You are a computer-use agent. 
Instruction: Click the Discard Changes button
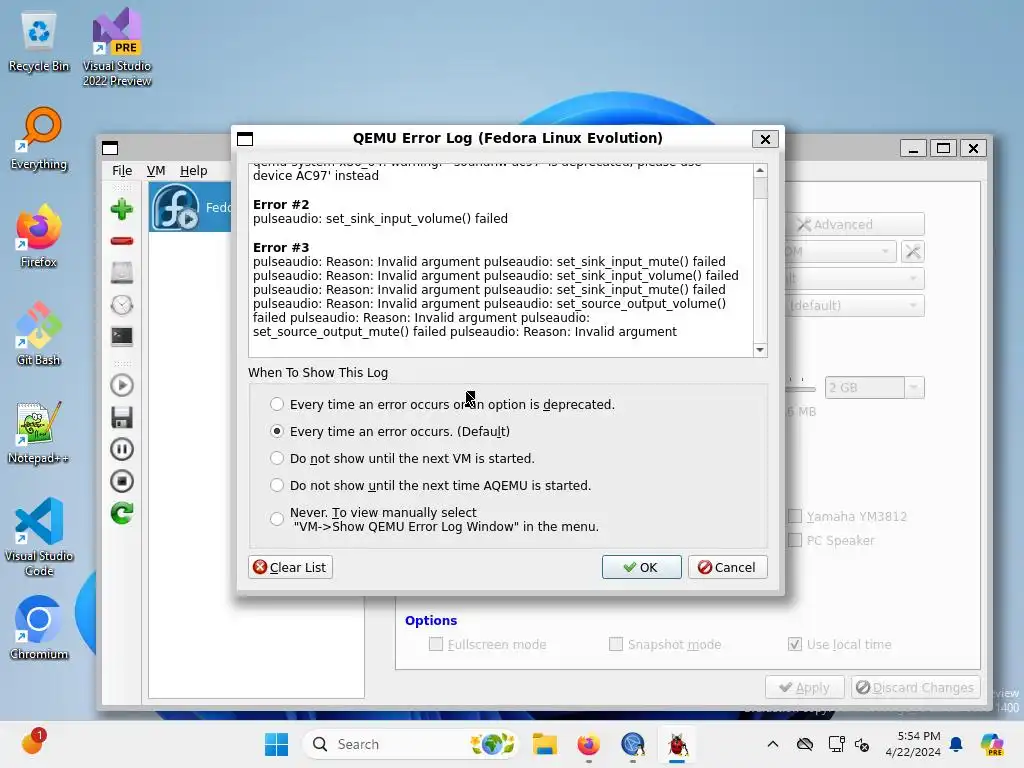tap(916, 688)
